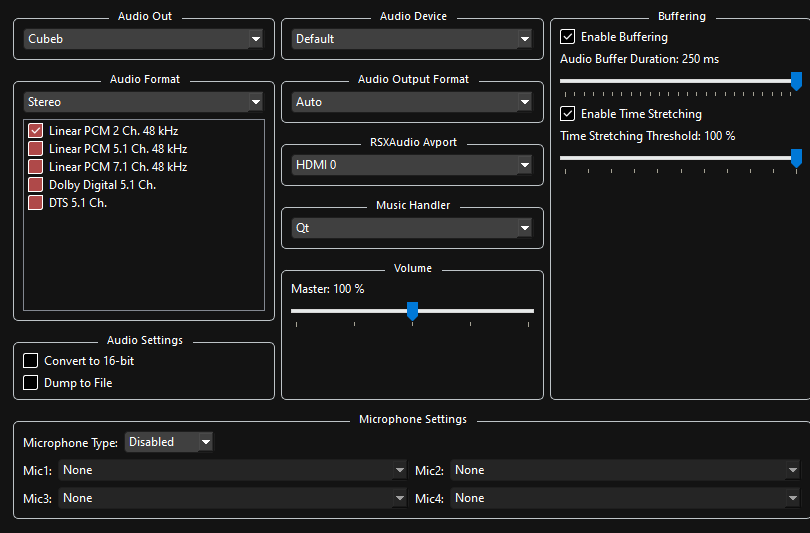The width and height of the screenshot is (810, 533).
Task: Open the Mic4 device dropdown
Action: pyautogui.click(x=625, y=498)
